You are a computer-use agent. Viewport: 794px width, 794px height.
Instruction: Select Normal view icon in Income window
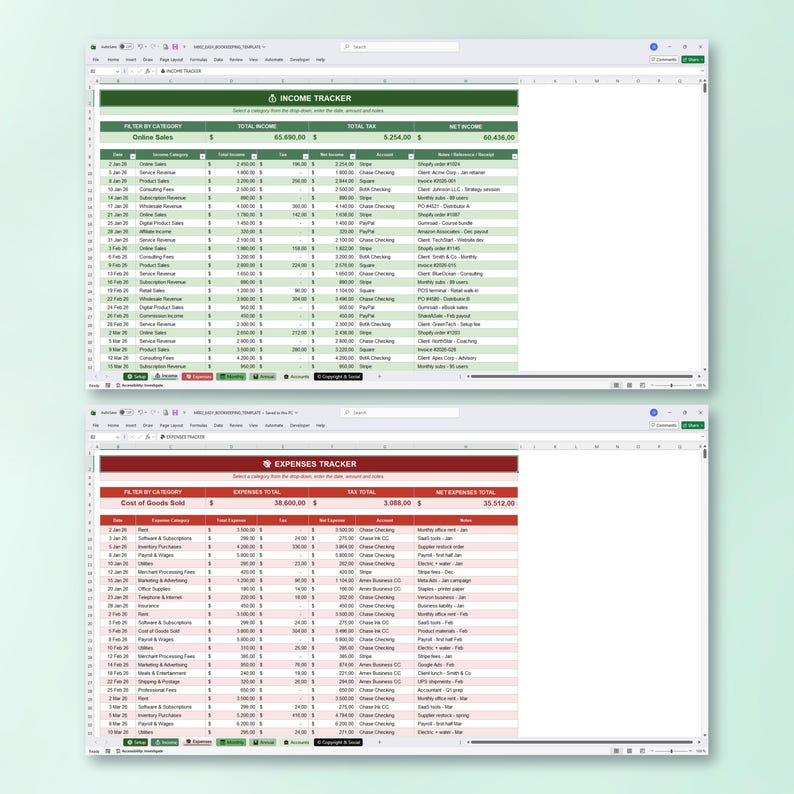(616, 386)
